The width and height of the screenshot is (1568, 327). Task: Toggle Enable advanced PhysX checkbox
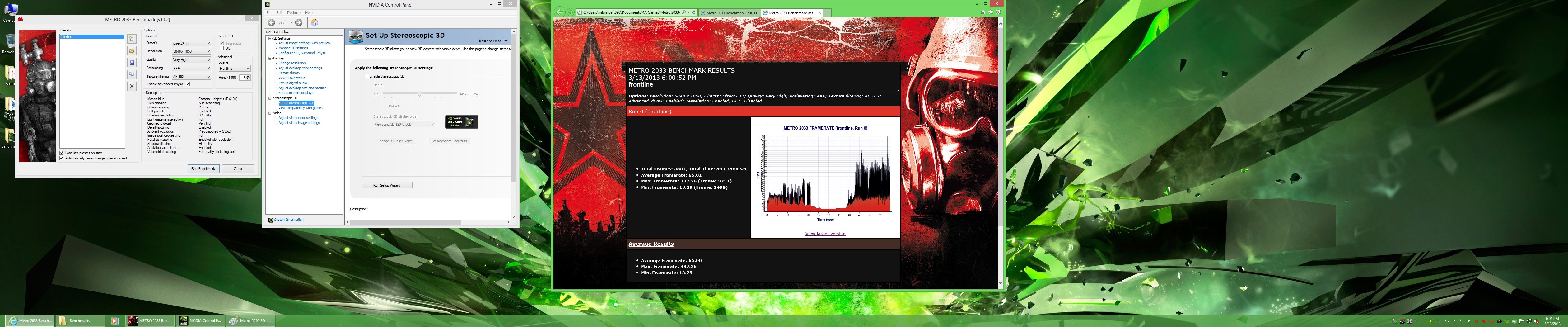[x=188, y=84]
